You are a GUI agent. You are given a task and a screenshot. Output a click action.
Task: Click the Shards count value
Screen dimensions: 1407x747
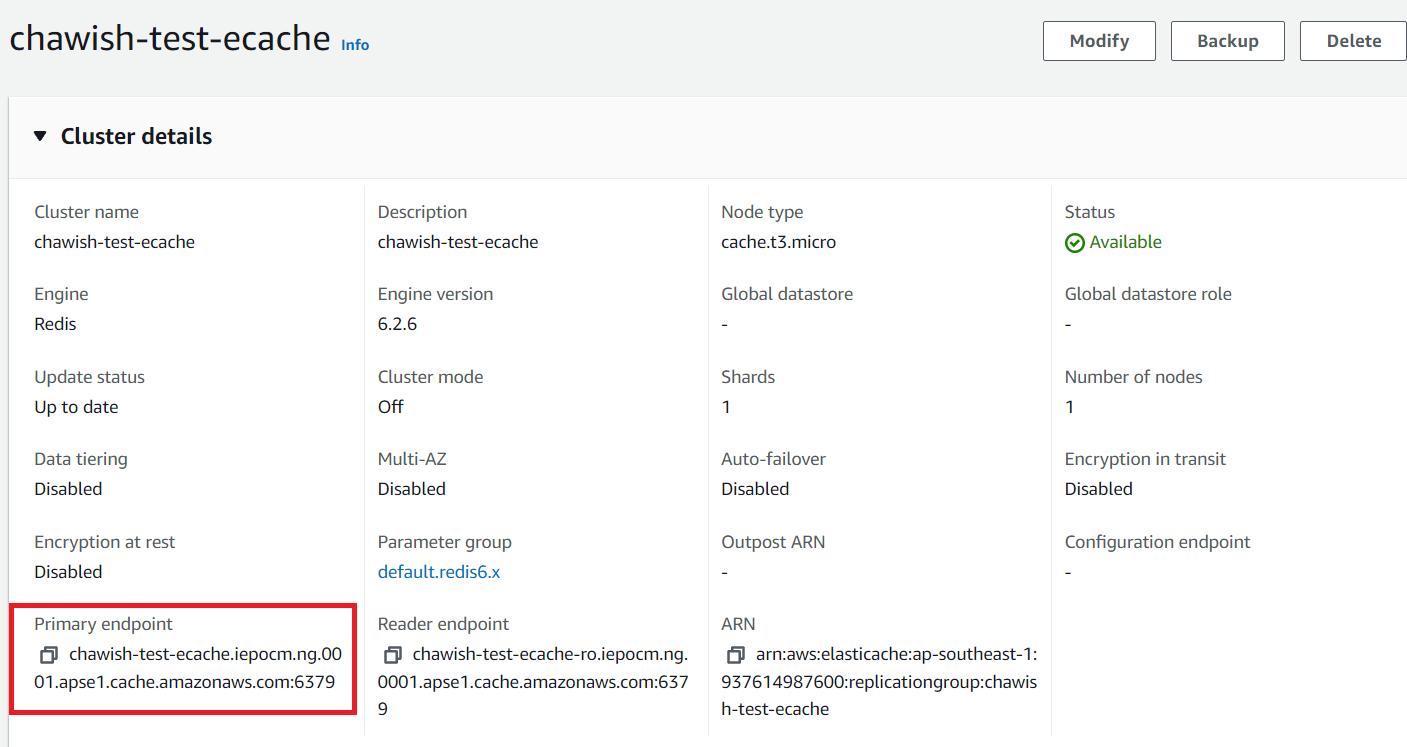(x=725, y=406)
